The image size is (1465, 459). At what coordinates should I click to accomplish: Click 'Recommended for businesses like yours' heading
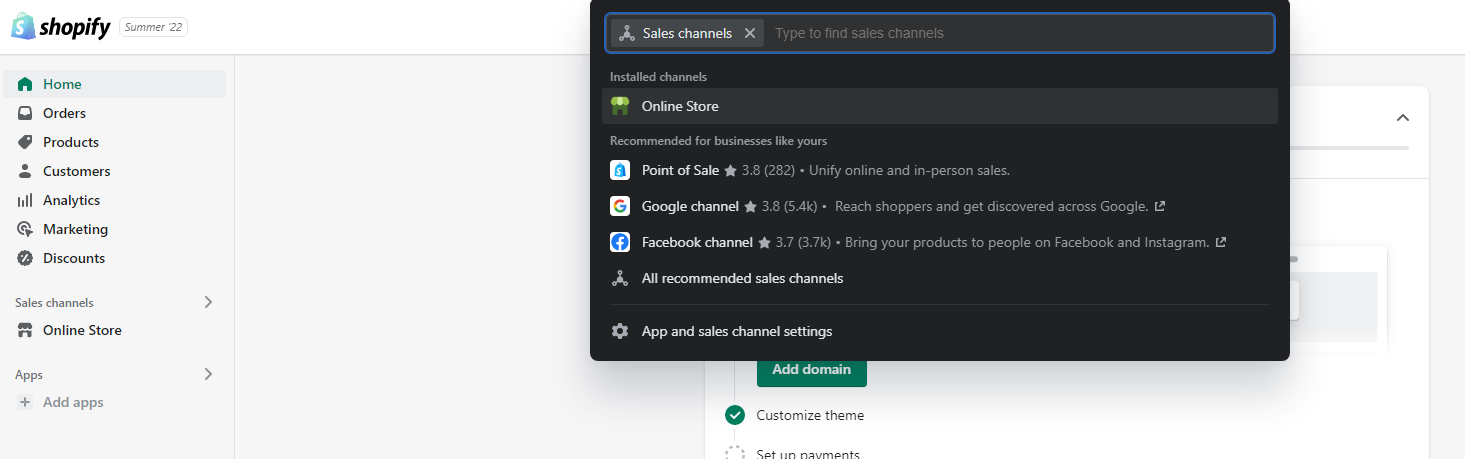719,141
